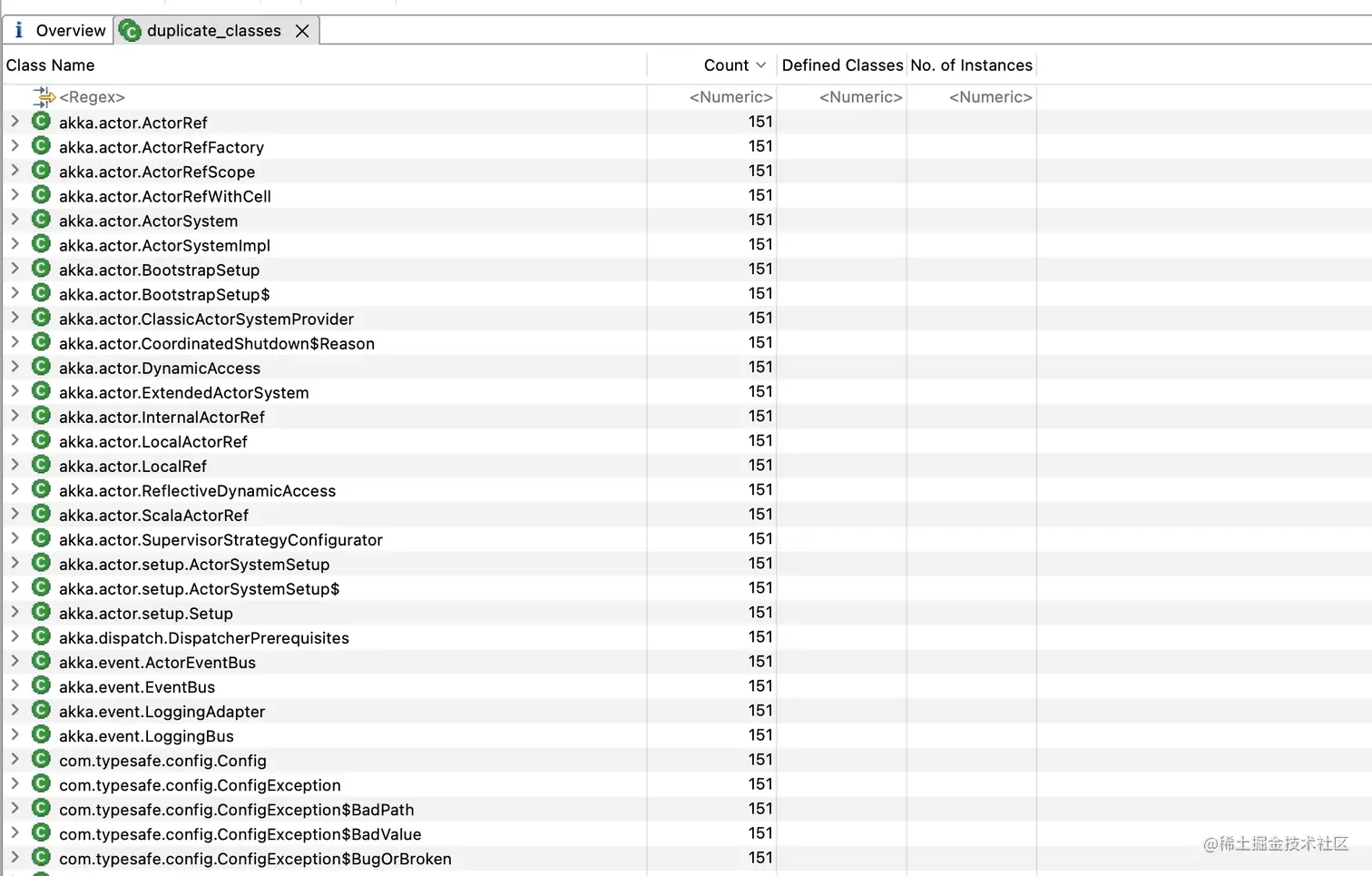Click count 151 for ConfigException$BadValue
Image resolution: width=1372 pixels, height=876 pixels.
point(760,832)
